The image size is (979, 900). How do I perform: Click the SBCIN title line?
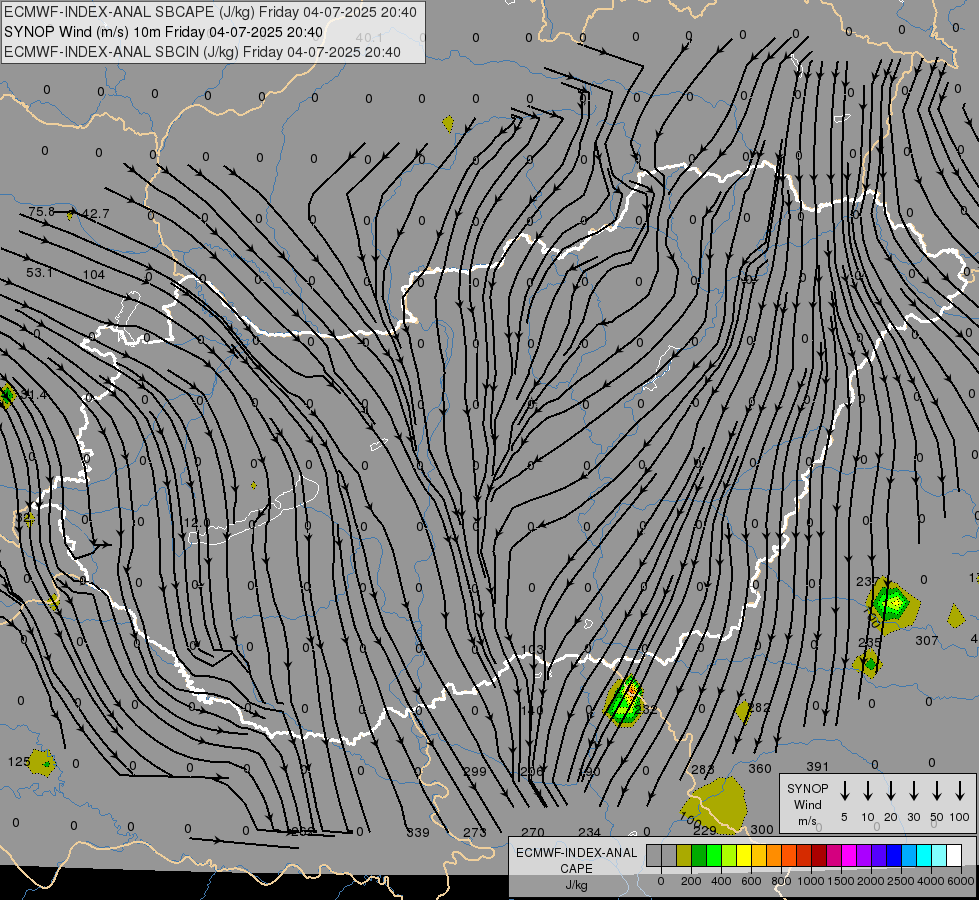[202, 52]
